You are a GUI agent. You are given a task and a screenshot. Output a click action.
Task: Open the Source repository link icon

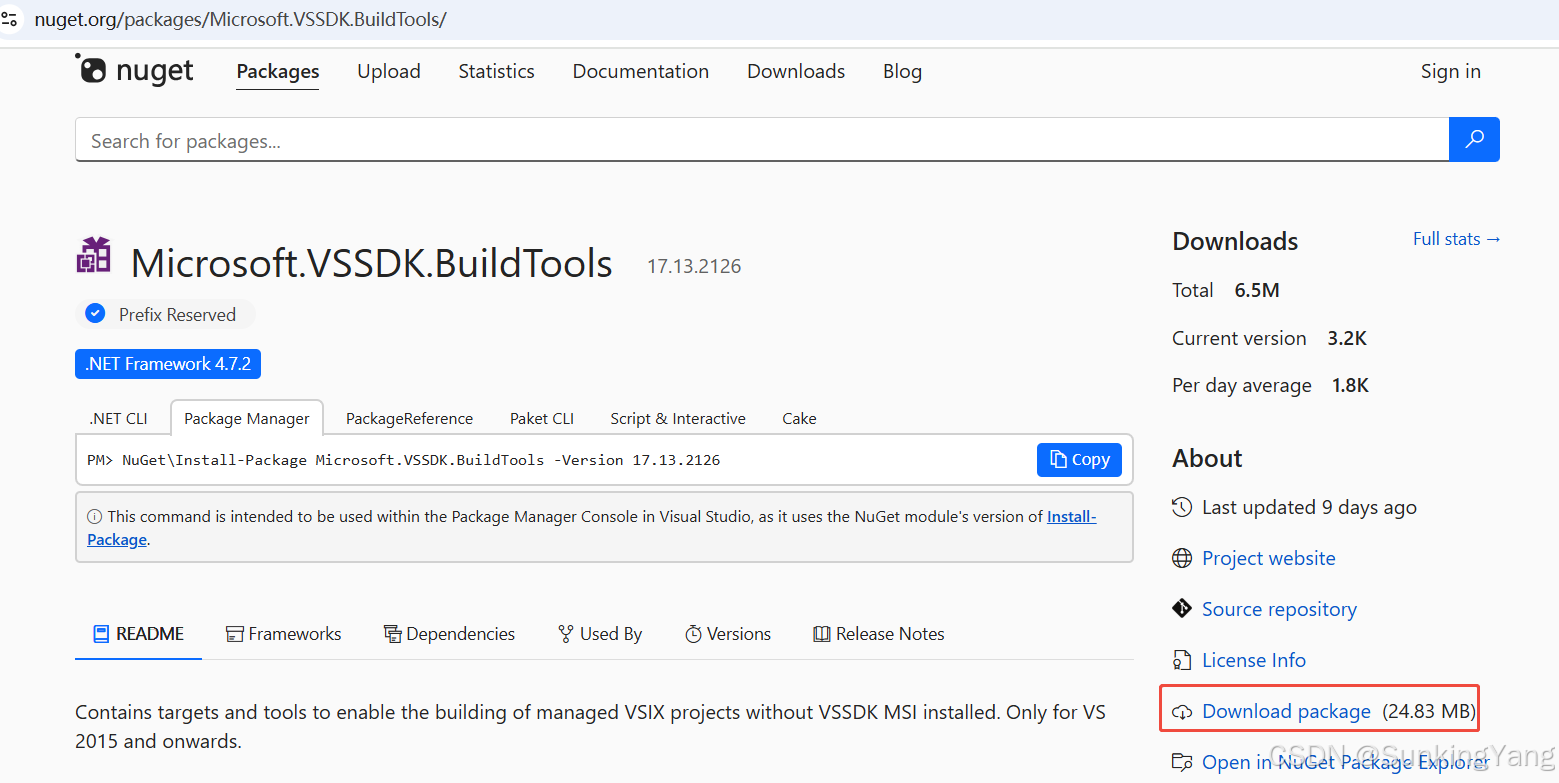1182,608
